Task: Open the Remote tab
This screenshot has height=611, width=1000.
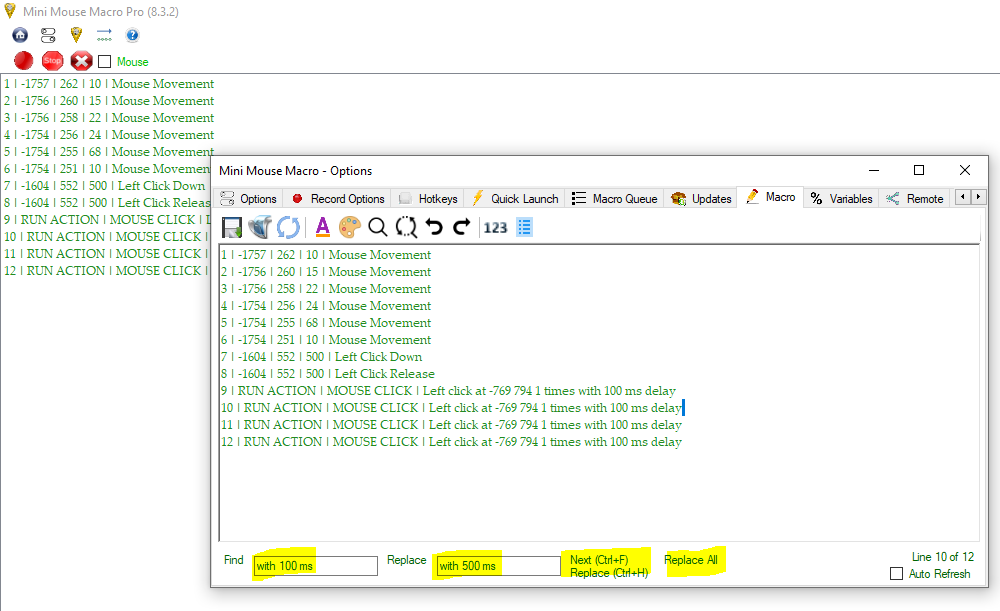Action: 915,199
